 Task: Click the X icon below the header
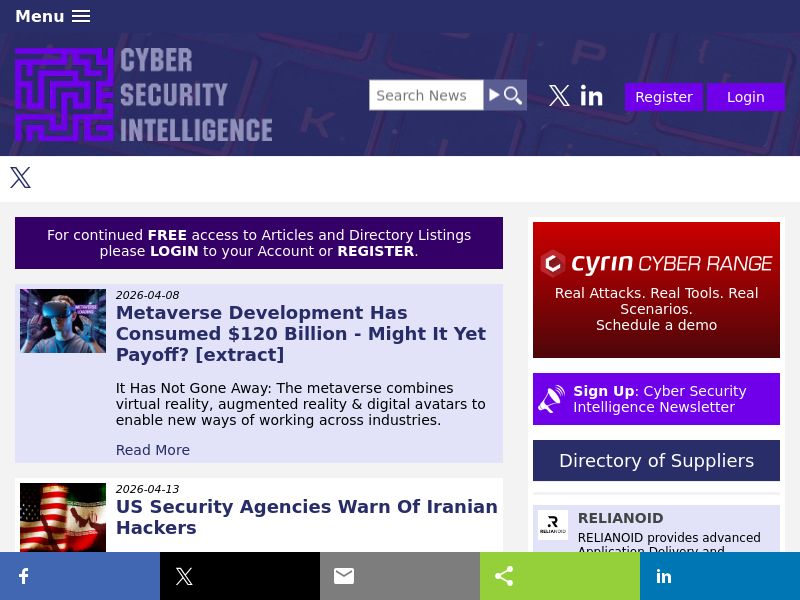pyautogui.click(x=21, y=178)
